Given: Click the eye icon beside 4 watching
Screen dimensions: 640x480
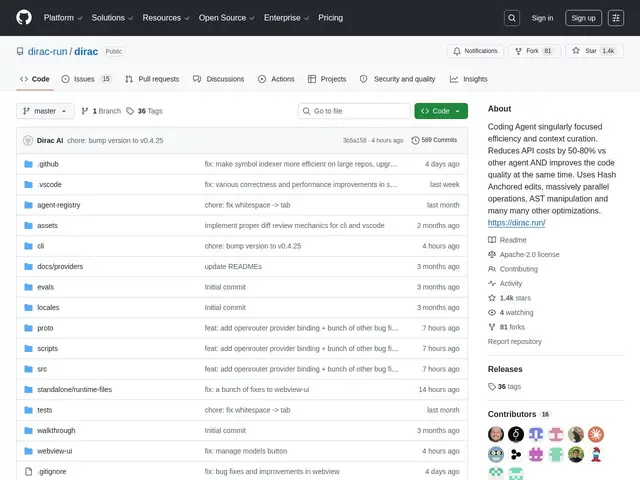Looking at the screenshot, I should point(492,313).
